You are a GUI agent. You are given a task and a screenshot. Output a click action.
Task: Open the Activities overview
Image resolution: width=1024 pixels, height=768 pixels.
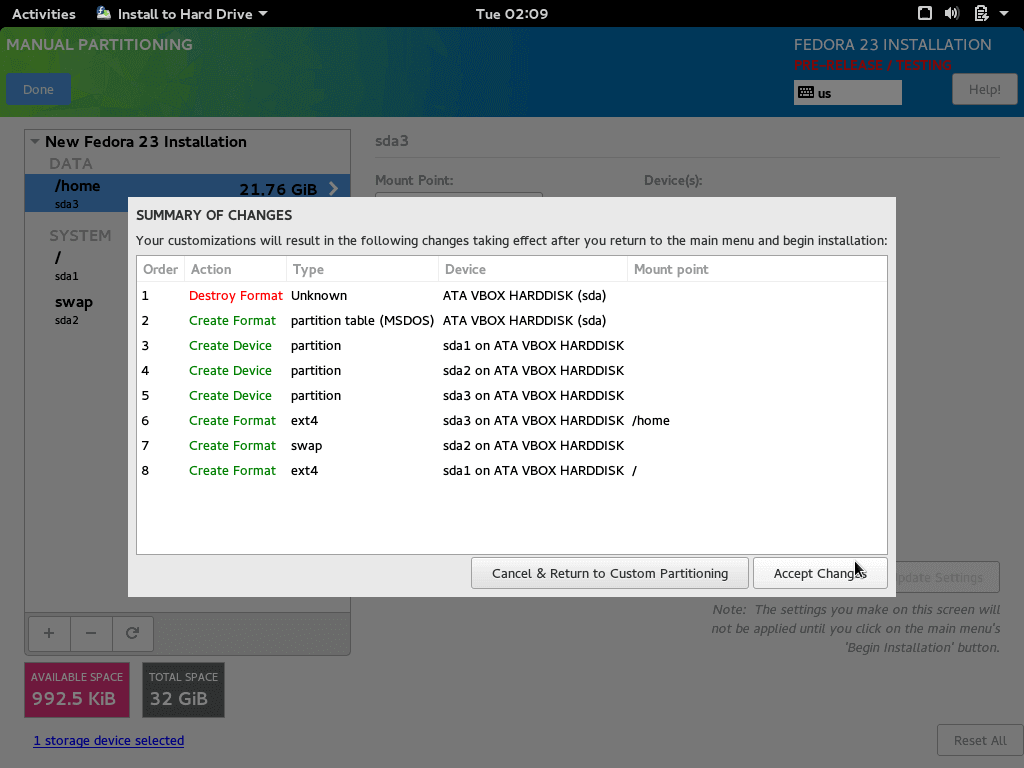pyautogui.click(x=44, y=14)
